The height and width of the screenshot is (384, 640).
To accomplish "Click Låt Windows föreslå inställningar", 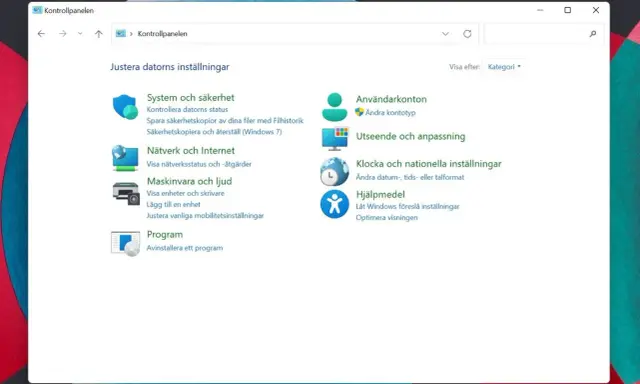I will (x=407, y=206).
